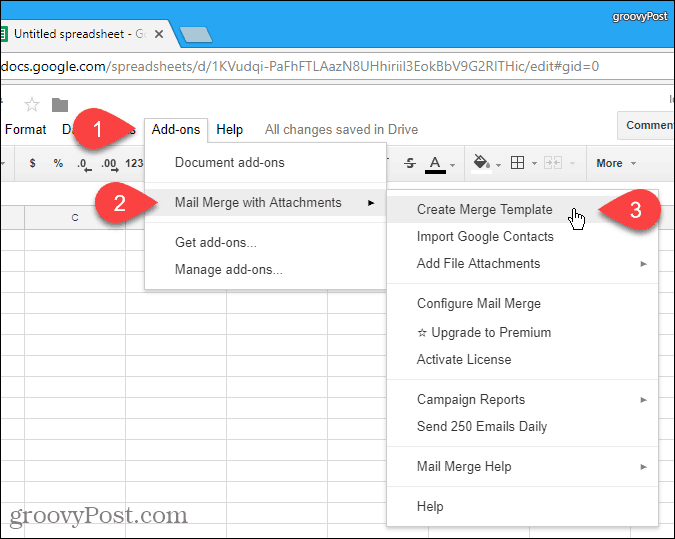Viewport: 675px width, 539px height.
Task: Open the Help menu in menu bar
Action: coord(229,130)
